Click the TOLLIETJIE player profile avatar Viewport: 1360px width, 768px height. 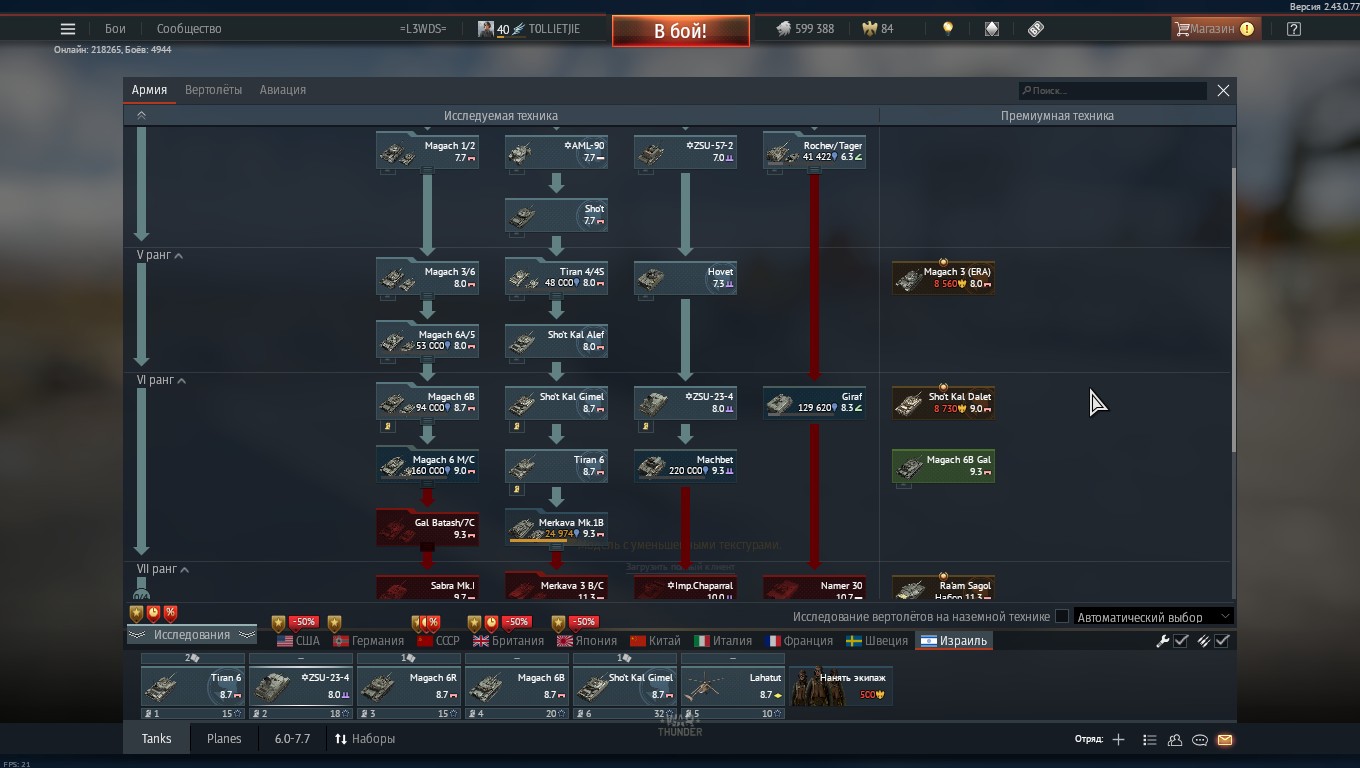click(x=486, y=29)
